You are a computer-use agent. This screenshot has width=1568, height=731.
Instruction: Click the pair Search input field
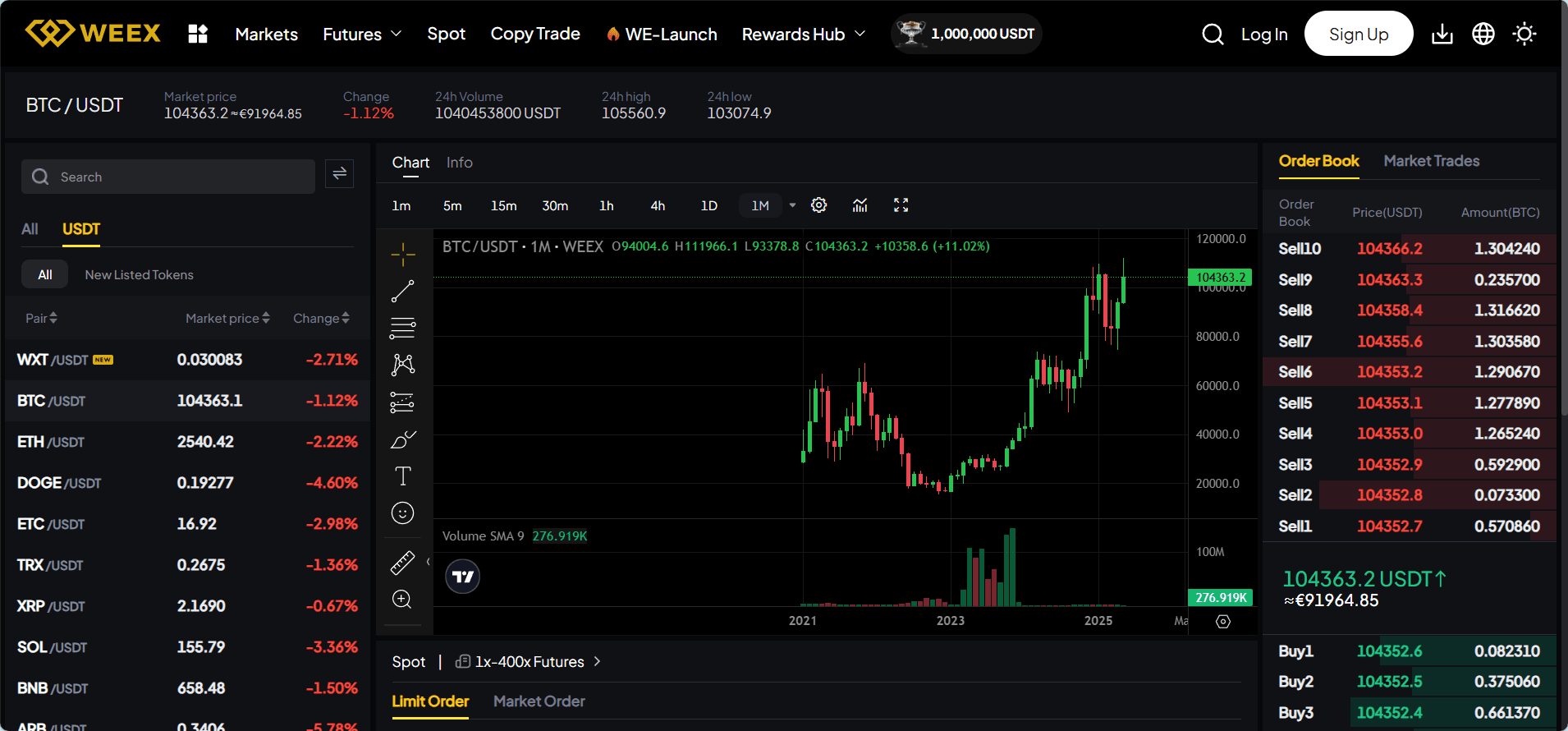[168, 177]
